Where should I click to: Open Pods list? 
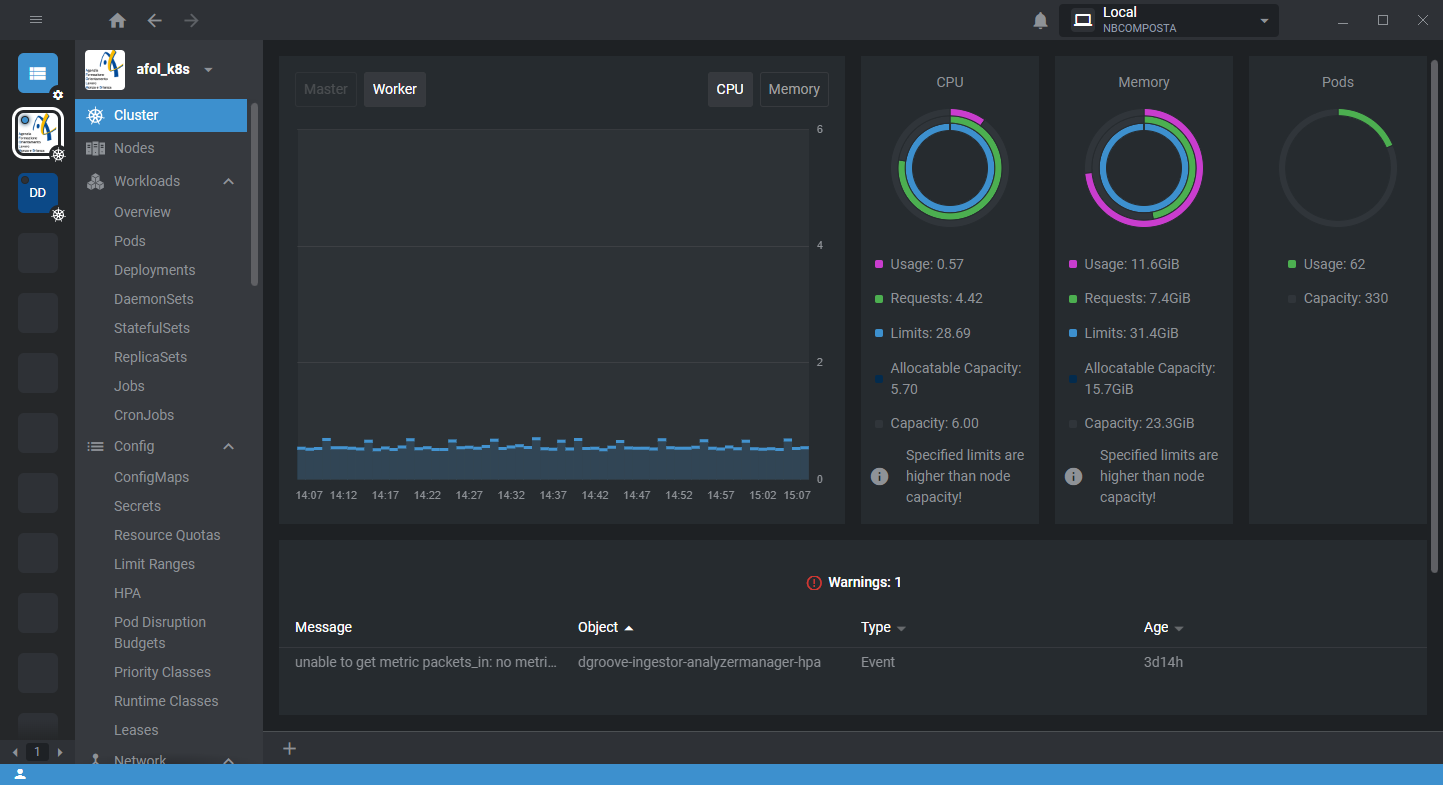[130, 241]
